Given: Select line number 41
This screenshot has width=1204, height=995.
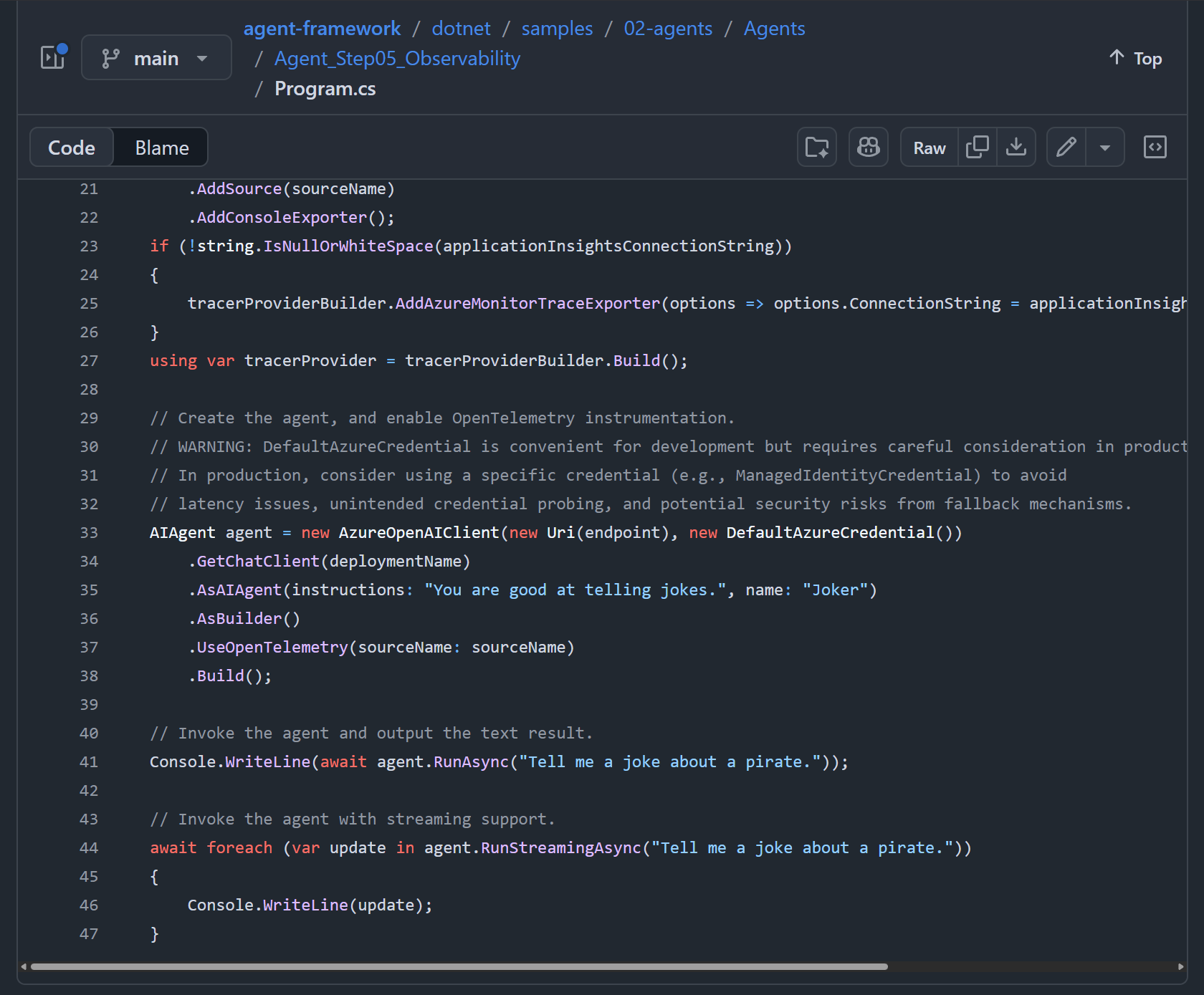Looking at the screenshot, I should click(89, 762).
